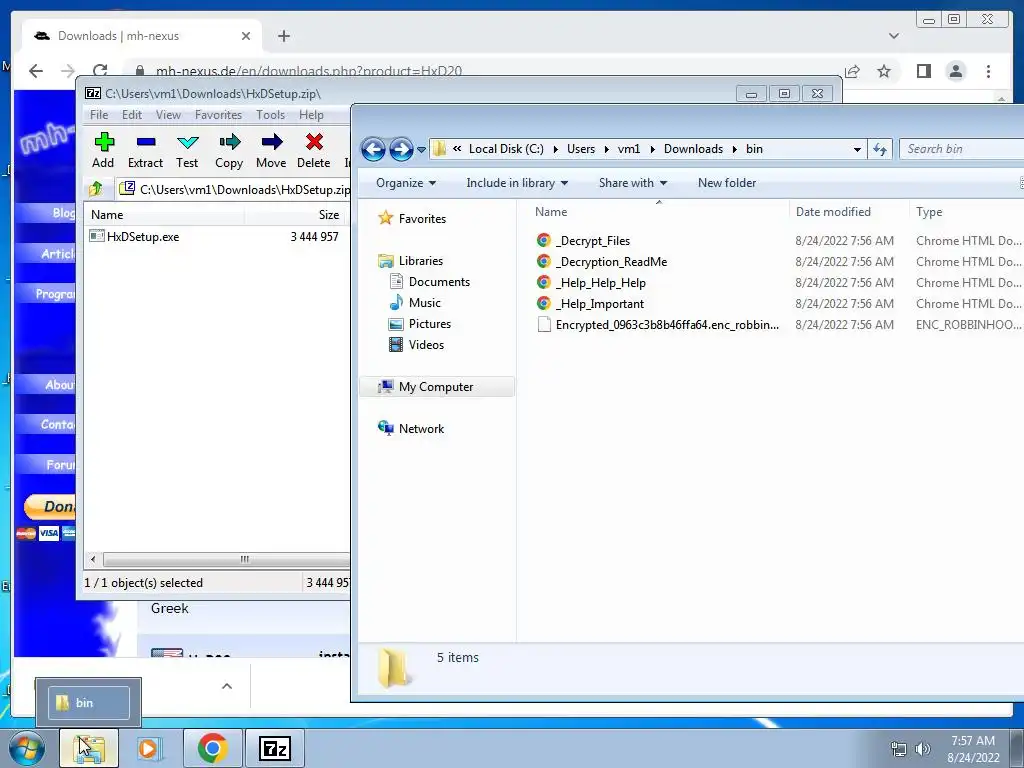Click Users in the address breadcrumb
1024x768 pixels.
(x=581, y=149)
